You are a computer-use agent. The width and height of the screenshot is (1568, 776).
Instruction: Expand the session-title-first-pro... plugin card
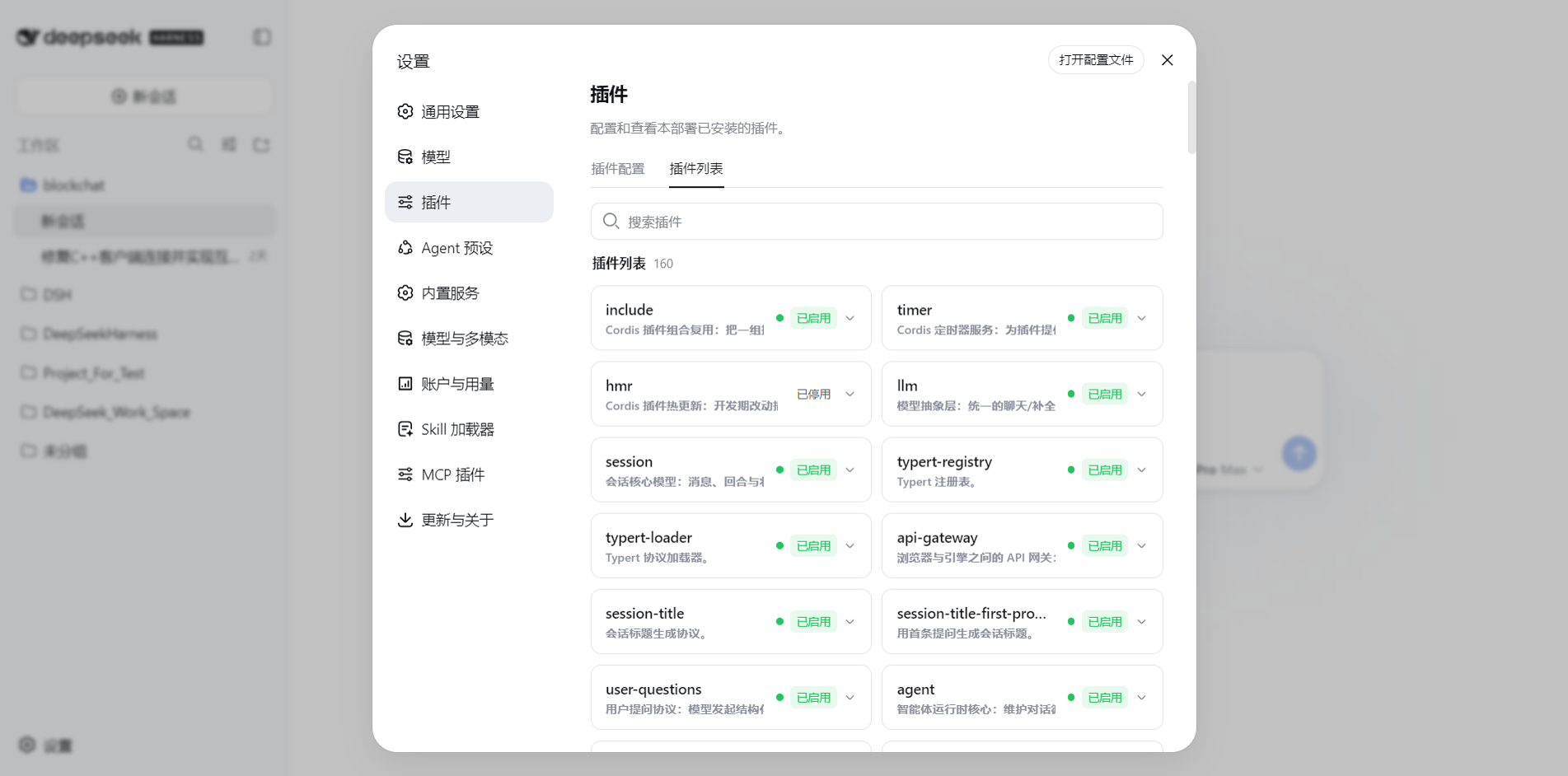(x=1142, y=621)
